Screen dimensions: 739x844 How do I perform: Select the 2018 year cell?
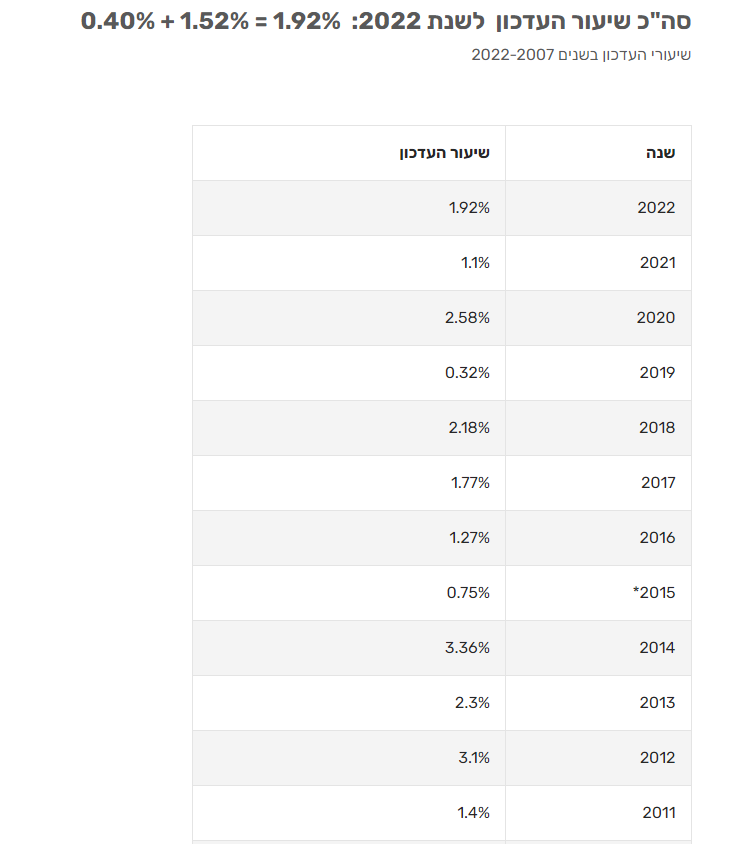pos(657,428)
